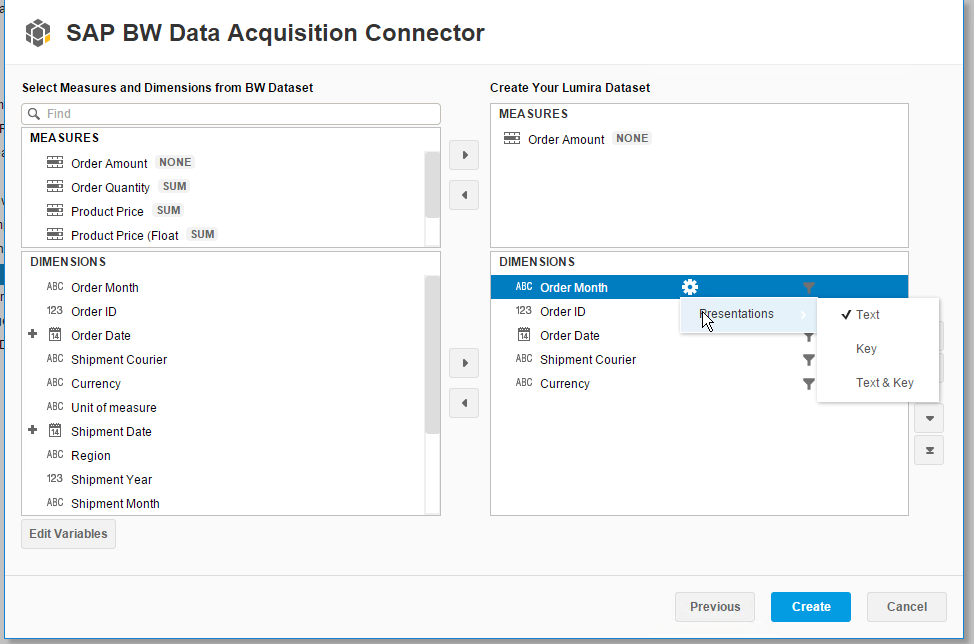Click the Edit Variables button

coord(68,534)
